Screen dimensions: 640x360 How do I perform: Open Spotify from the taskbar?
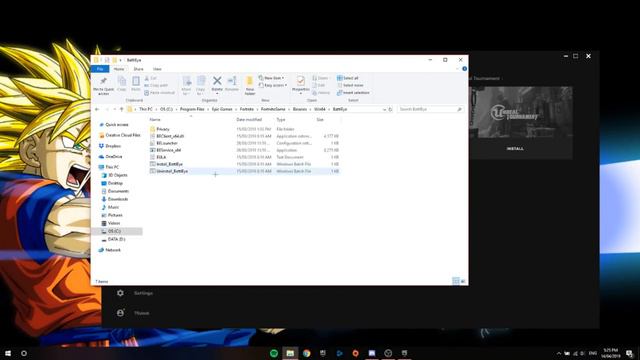[274, 353]
